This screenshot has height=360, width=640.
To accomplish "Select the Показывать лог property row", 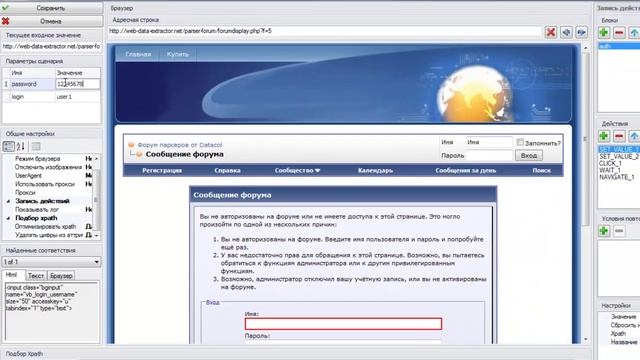I will (48, 209).
